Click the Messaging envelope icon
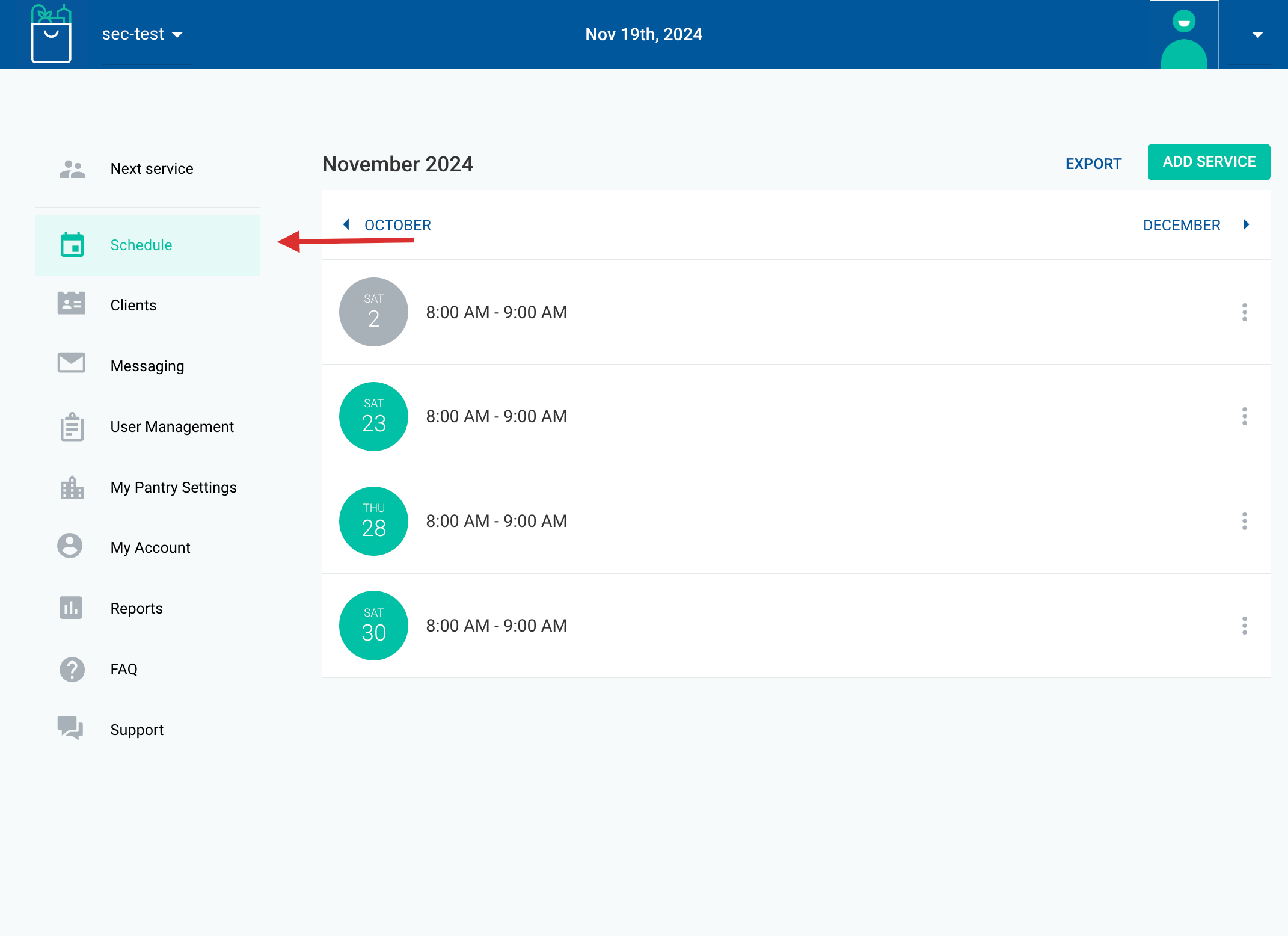The height and width of the screenshot is (936, 1288). coord(72,363)
